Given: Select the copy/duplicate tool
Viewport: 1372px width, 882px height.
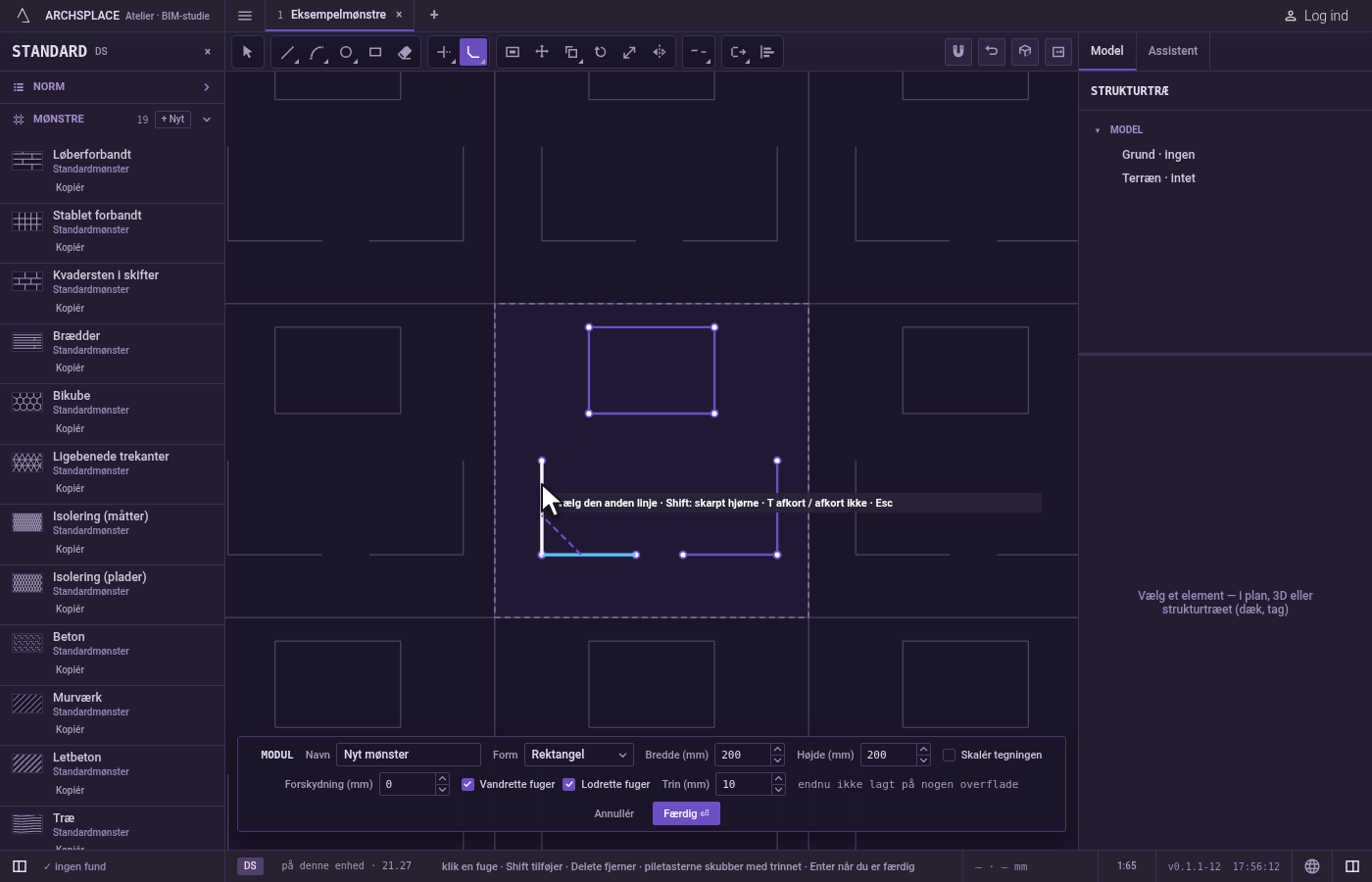Looking at the screenshot, I should (571, 52).
